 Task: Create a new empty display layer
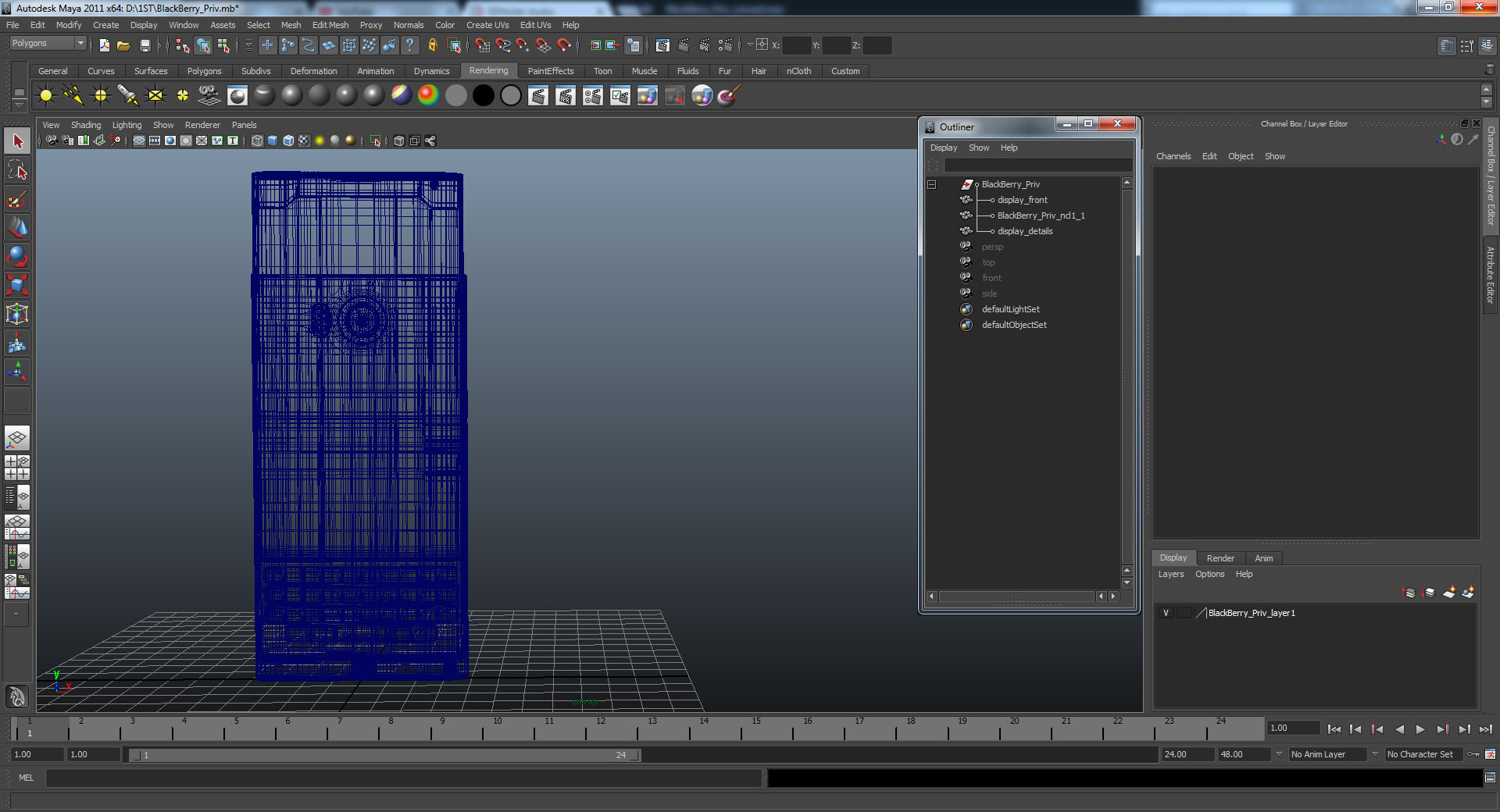pyautogui.click(x=1448, y=593)
